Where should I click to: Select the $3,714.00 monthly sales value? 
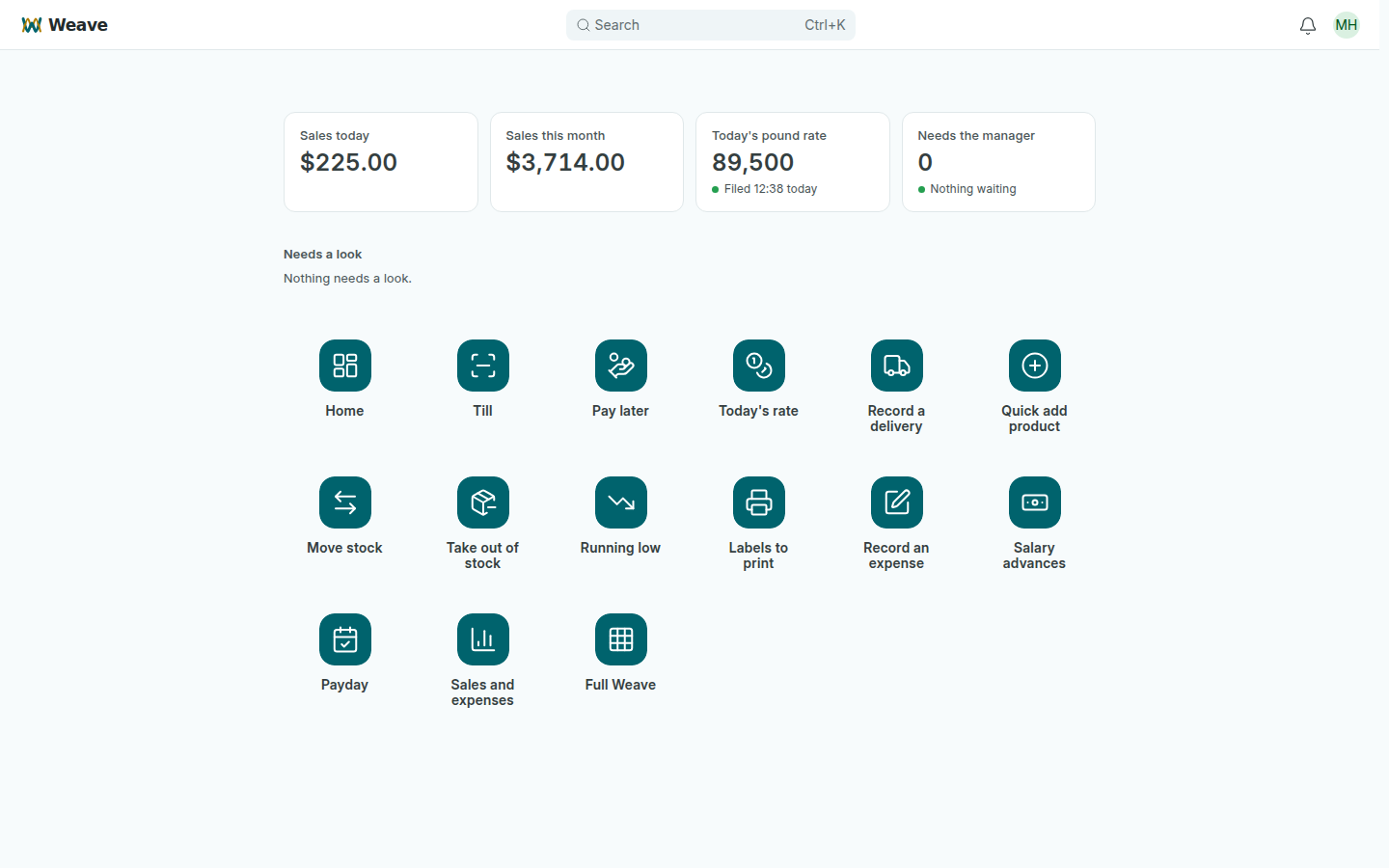(x=565, y=162)
